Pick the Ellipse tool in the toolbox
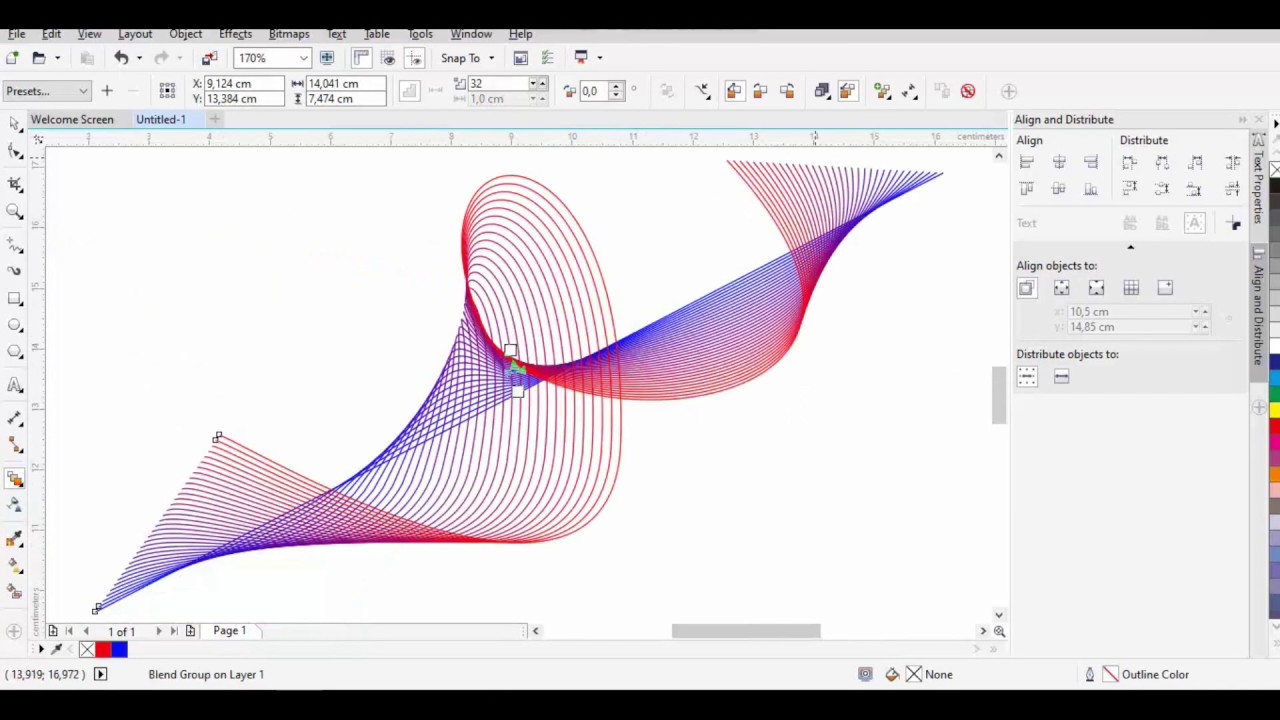1280x720 pixels. [15, 325]
